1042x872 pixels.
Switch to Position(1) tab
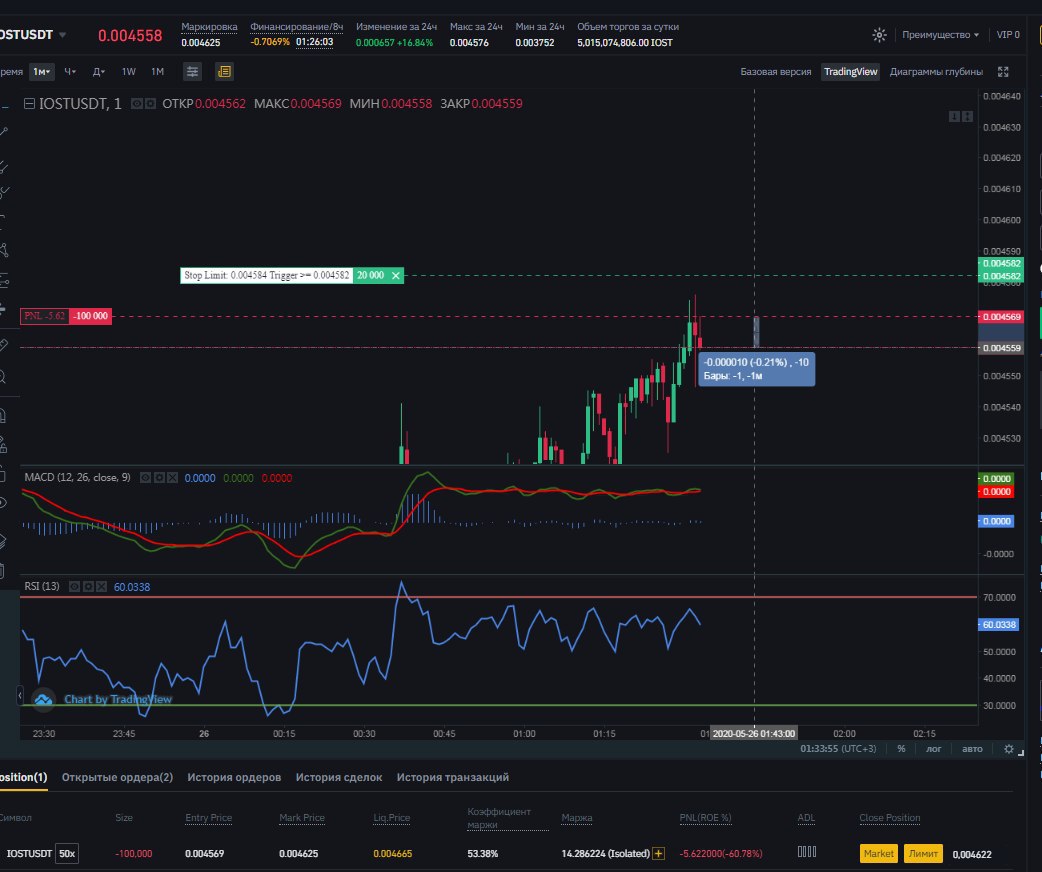[x=23, y=777]
